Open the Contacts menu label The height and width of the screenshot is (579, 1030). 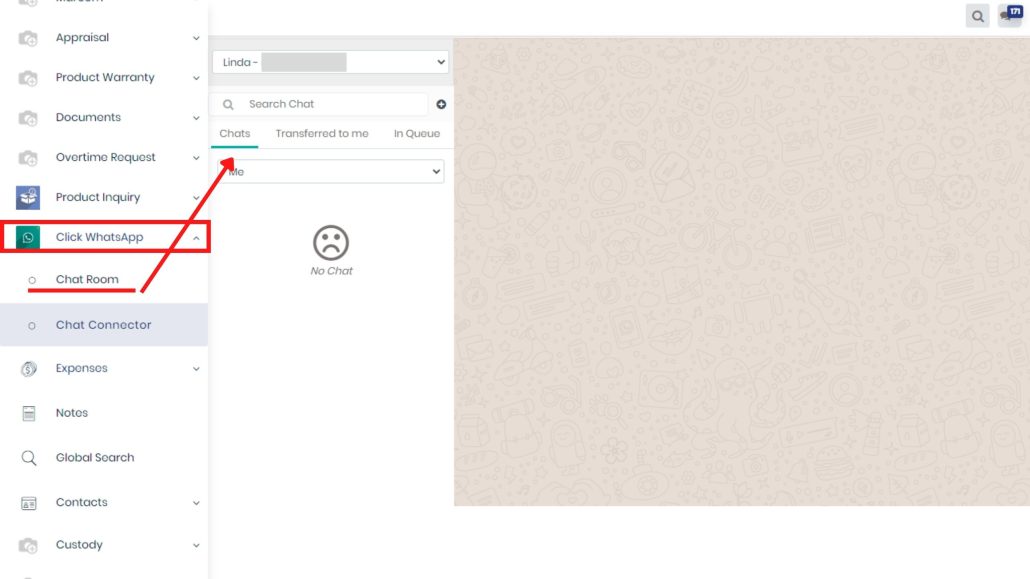click(81, 502)
